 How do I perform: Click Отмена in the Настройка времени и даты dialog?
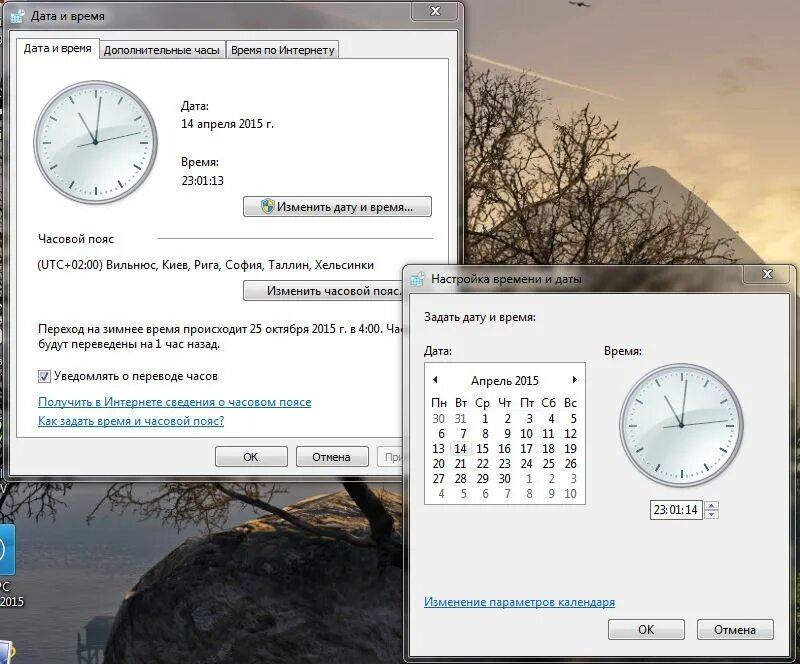click(x=735, y=629)
